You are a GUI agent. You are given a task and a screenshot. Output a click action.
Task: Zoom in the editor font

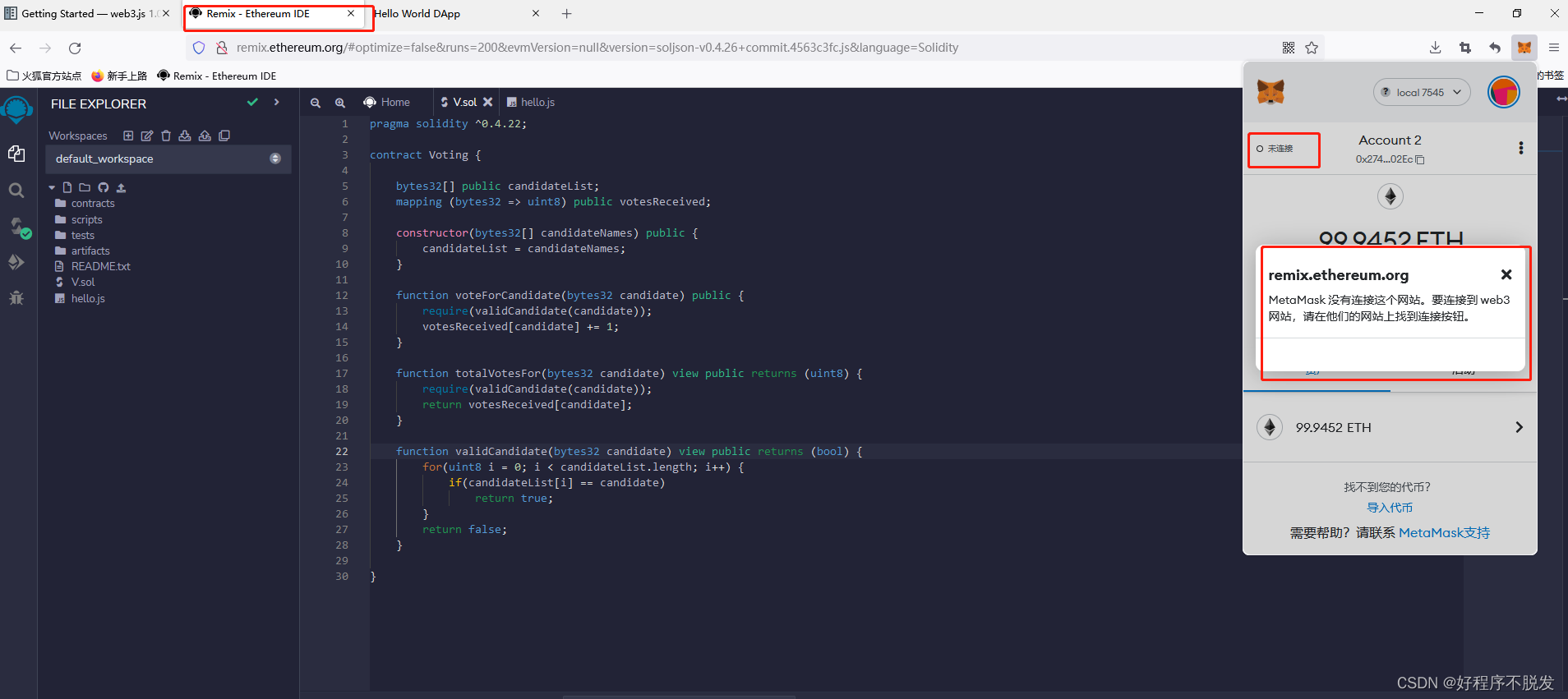coord(340,103)
